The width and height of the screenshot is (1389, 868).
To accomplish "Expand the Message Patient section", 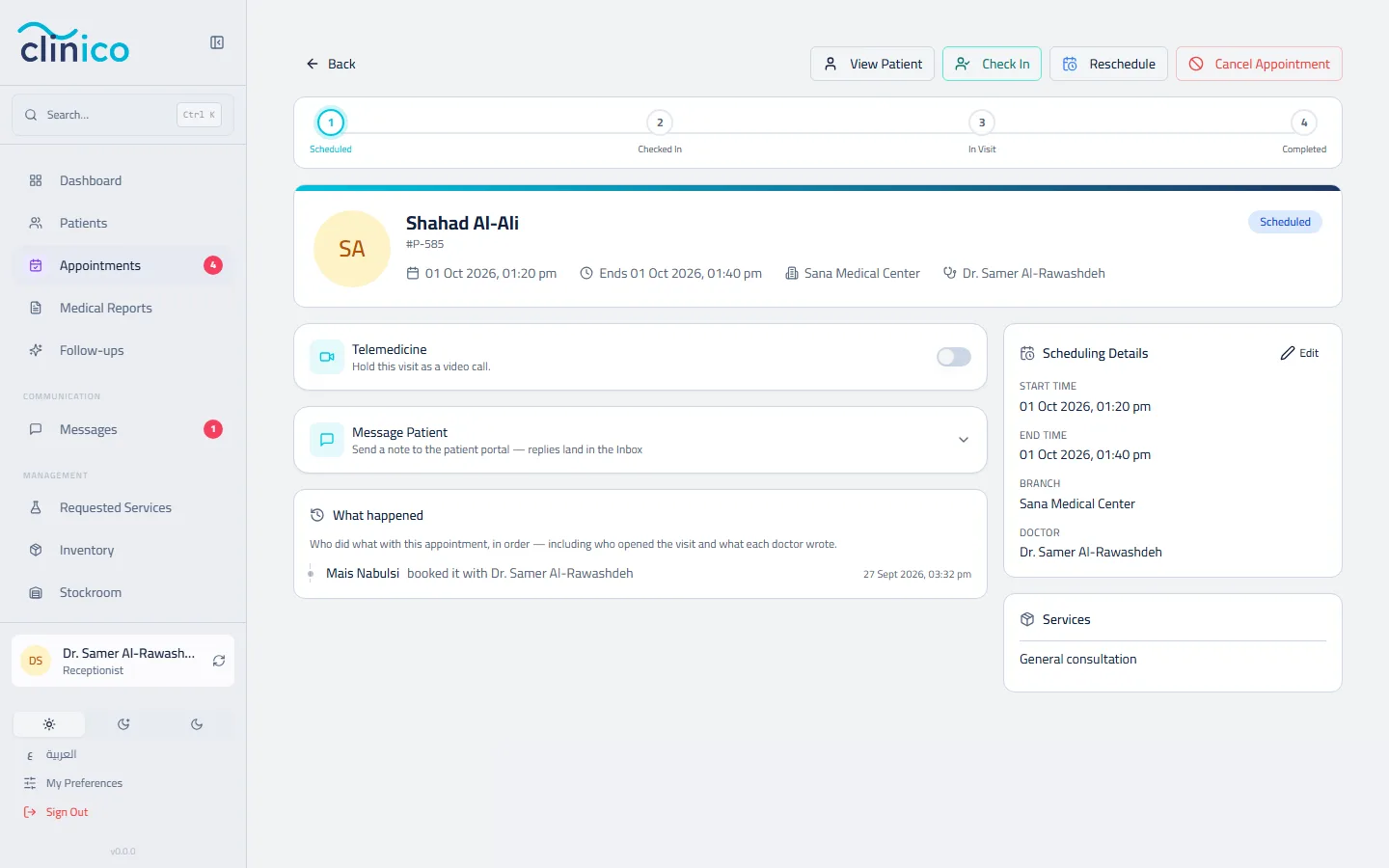I will [x=640, y=440].
